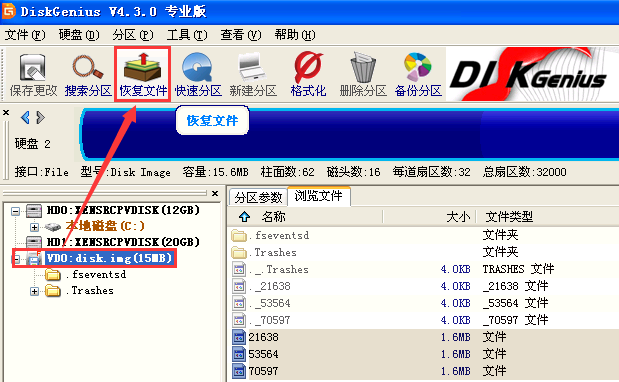This screenshot has height=382, width=619.
Task: Select file name ._.Trashes
Action: click(x=279, y=270)
